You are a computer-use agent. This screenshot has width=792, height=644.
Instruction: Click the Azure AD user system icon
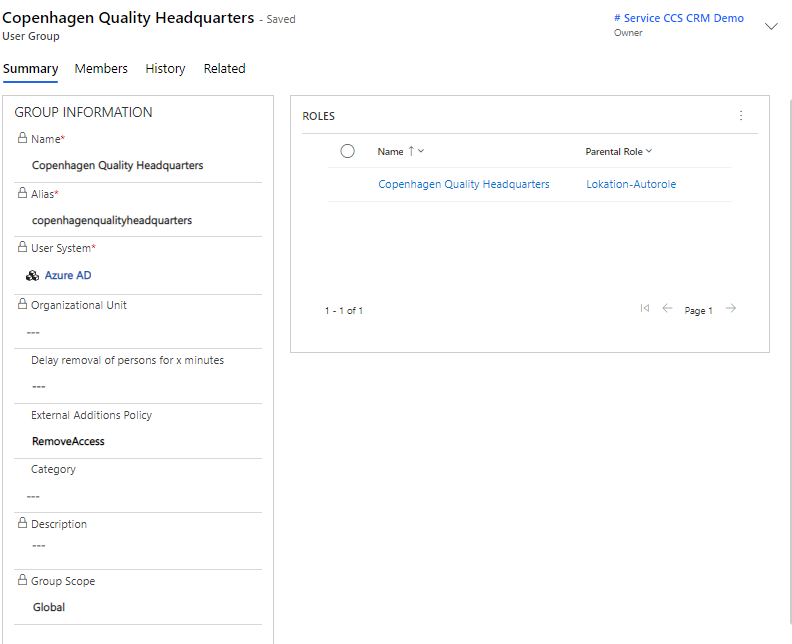pos(32,276)
